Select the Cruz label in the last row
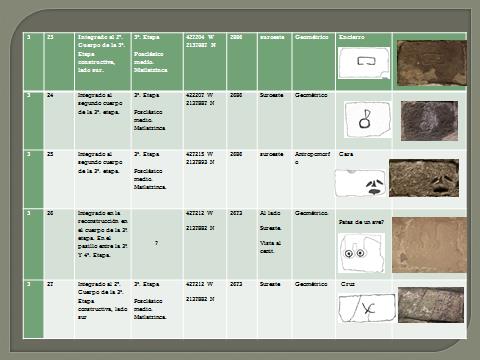This screenshot has width=480, height=360. (x=348, y=284)
